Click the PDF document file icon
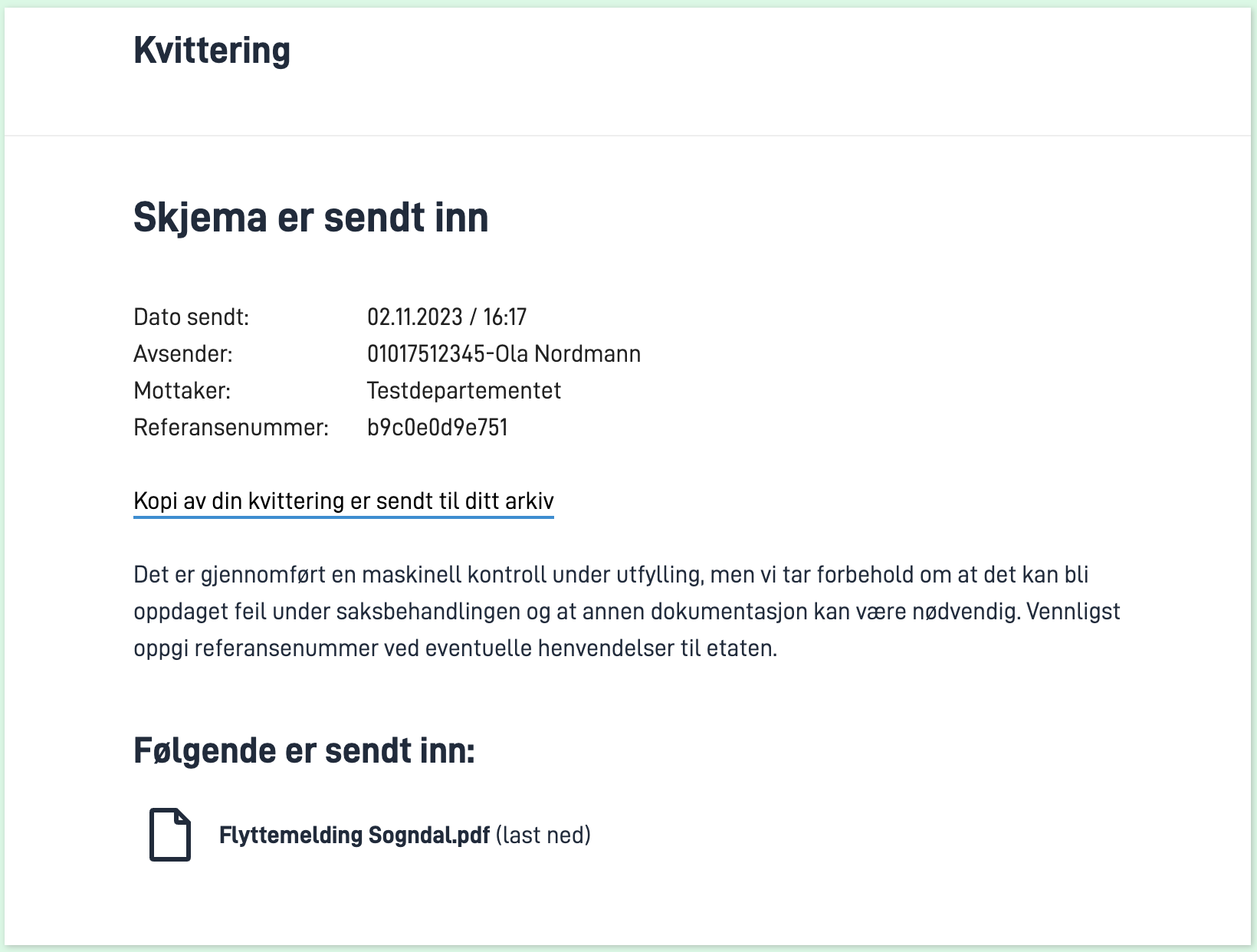 pyautogui.click(x=169, y=835)
